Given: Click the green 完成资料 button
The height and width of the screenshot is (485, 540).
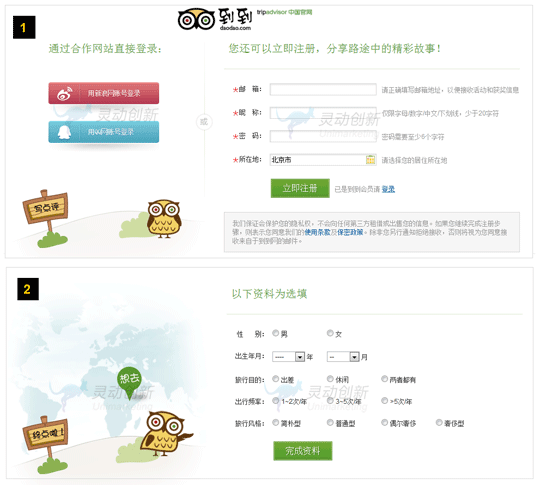Looking at the screenshot, I should 303,451.
